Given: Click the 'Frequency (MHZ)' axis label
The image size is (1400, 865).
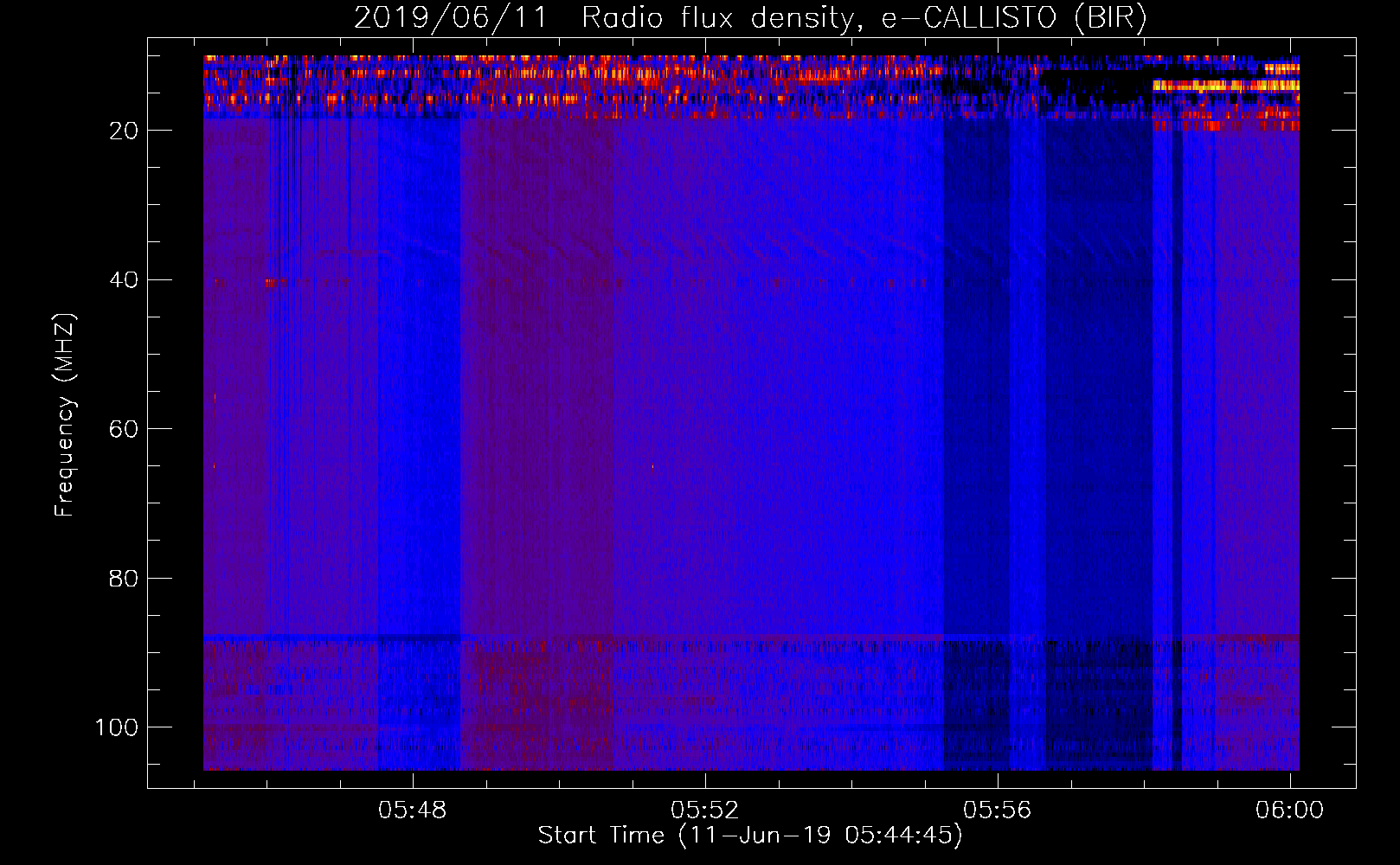Looking at the screenshot, I should pyautogui.click(x=65, y=415).
